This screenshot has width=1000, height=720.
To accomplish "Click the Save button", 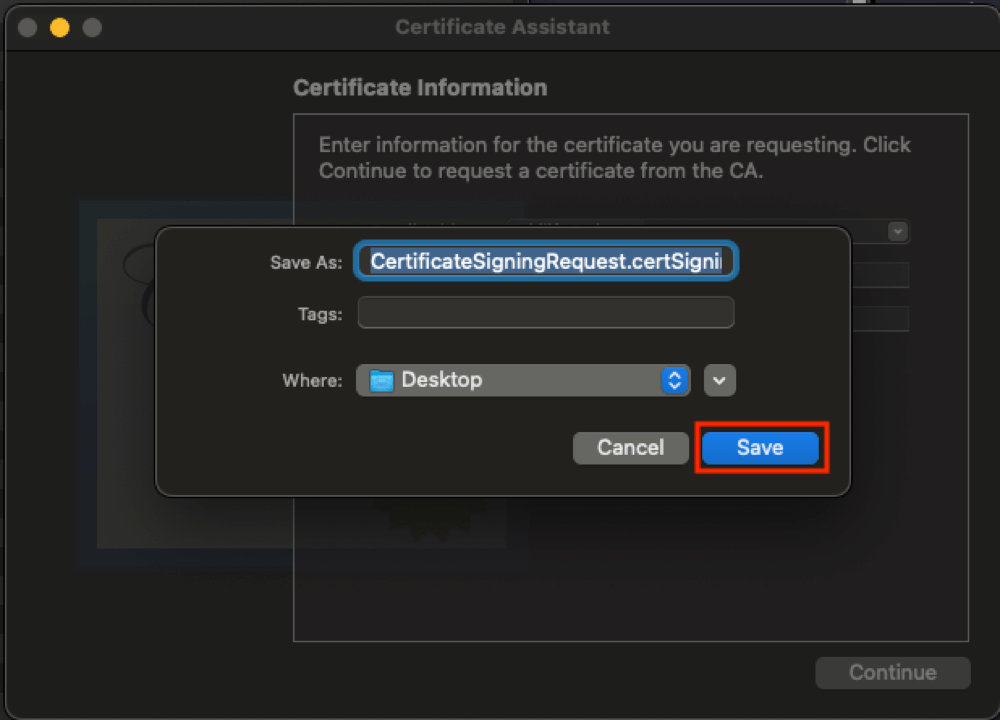I will (760, 448).
